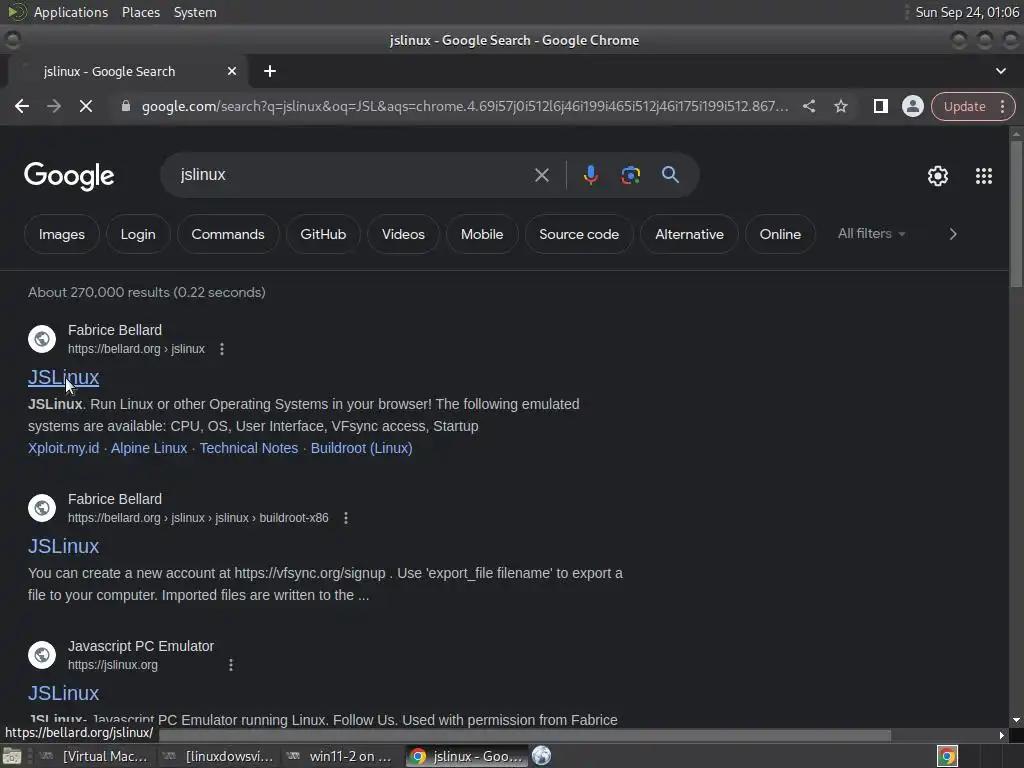Image resolution: width=1024 pixels, height=768 pixels.
Task: Switch to the win11-2 on ... taskbar window
Action: (x=340, y=756)
